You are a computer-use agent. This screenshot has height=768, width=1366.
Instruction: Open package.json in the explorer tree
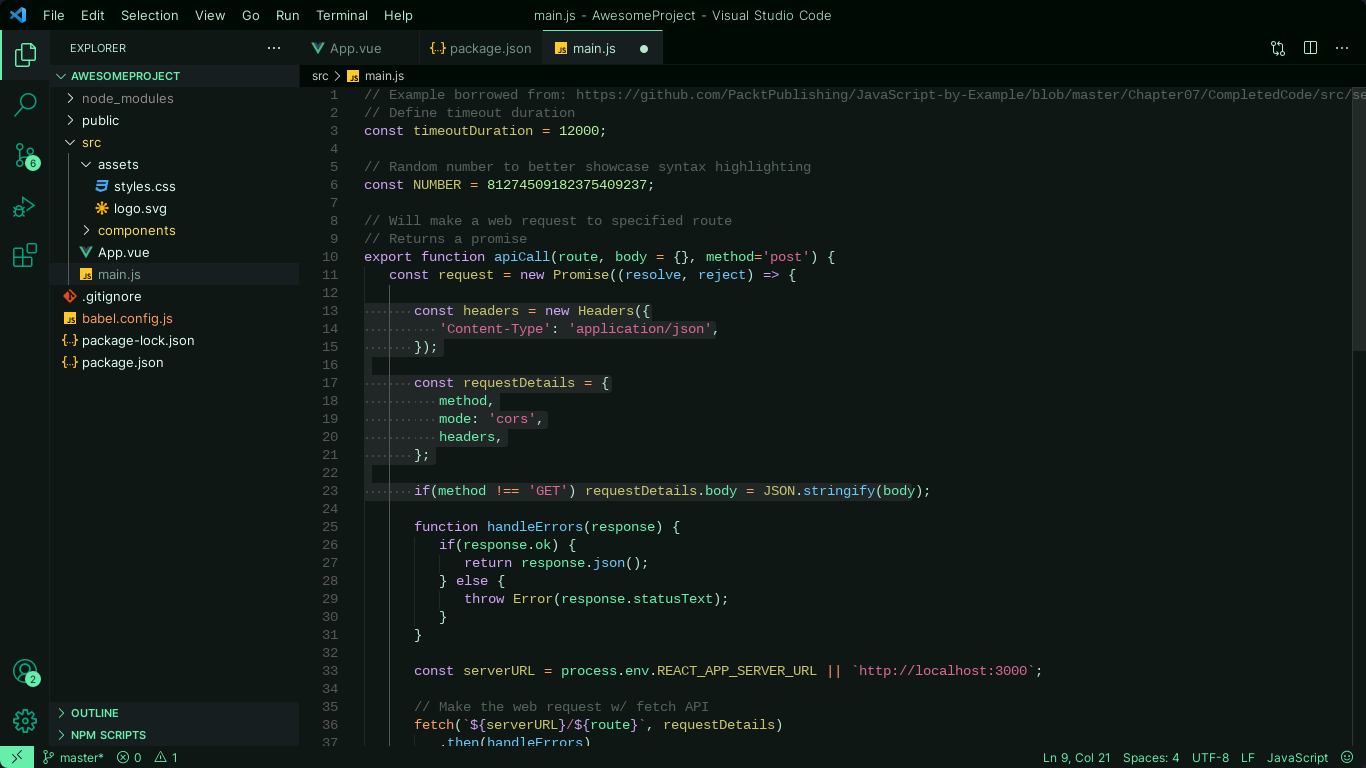tap(175, 362)
